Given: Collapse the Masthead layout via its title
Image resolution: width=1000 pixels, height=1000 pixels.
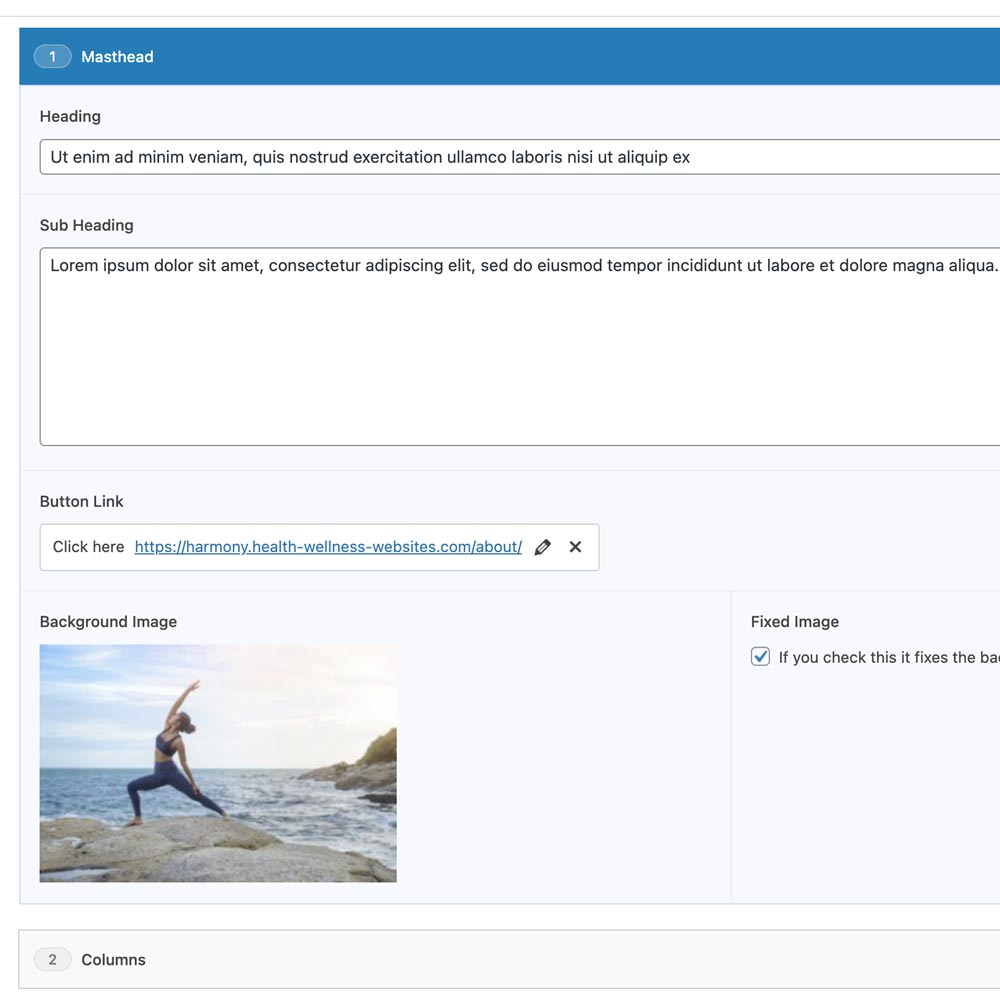Looking at the screenshot, I should point(117,57).
